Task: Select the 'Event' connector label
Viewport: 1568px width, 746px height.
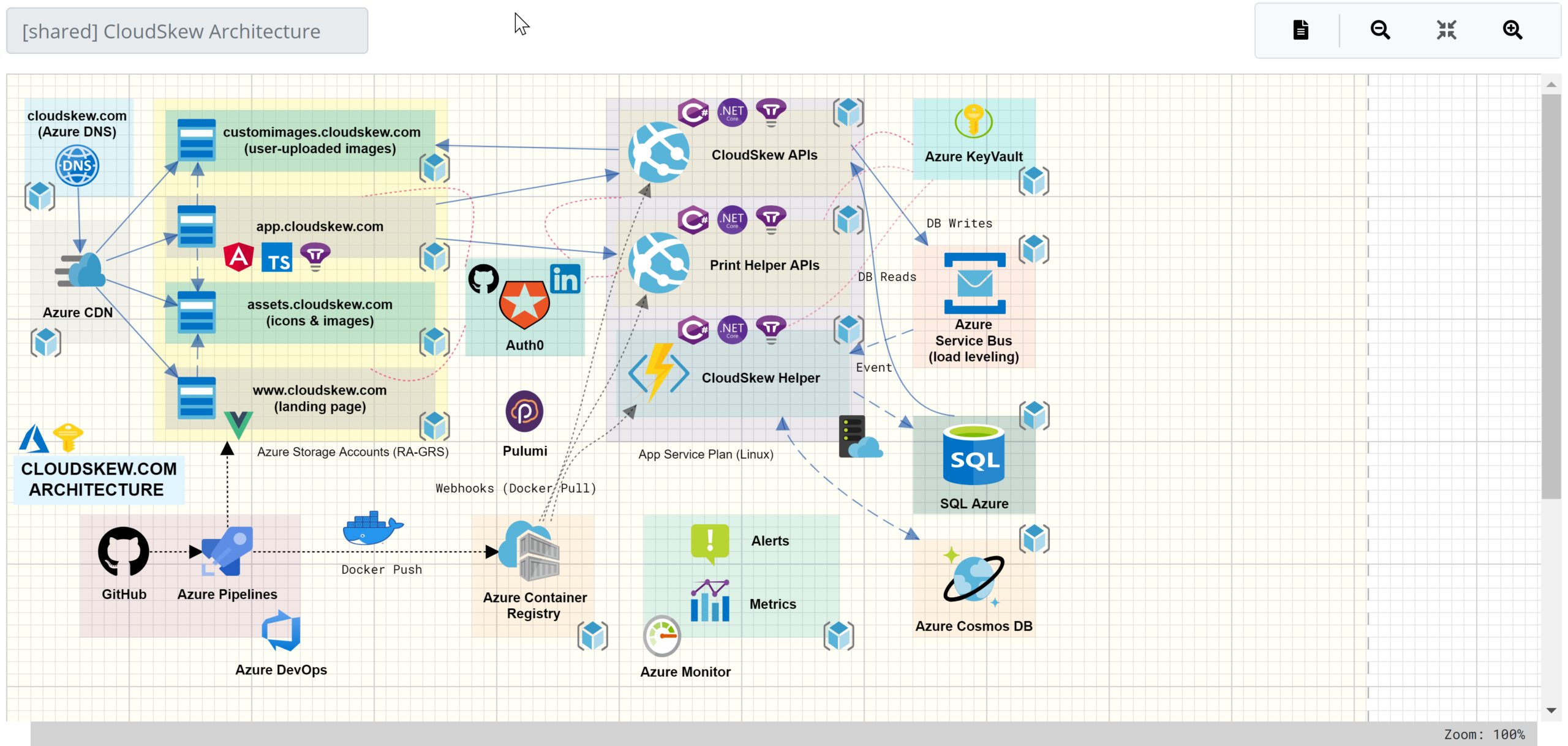Action: [873, 367]
